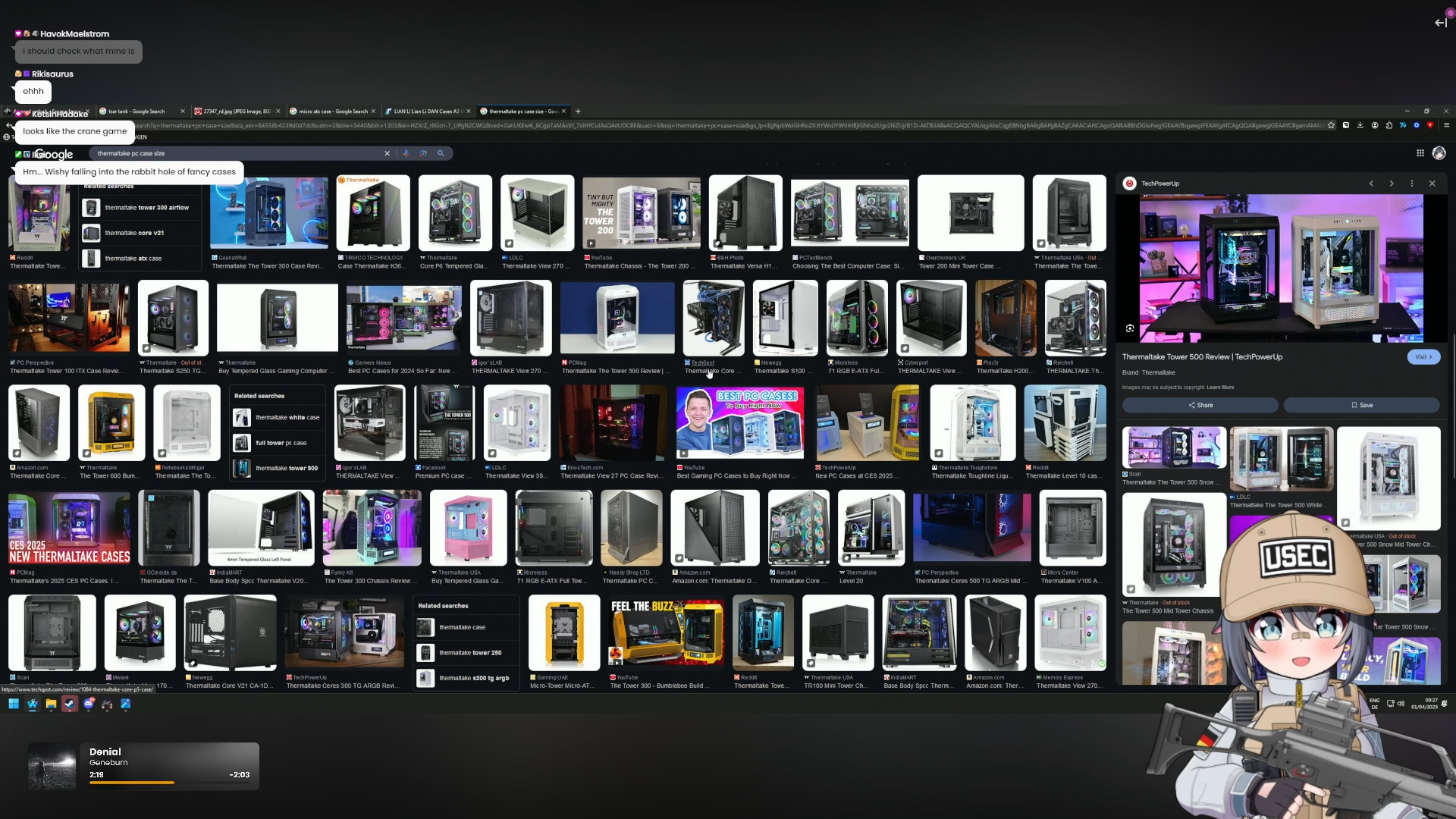Click the Share button under the preview

click(x=1200, y=405)
